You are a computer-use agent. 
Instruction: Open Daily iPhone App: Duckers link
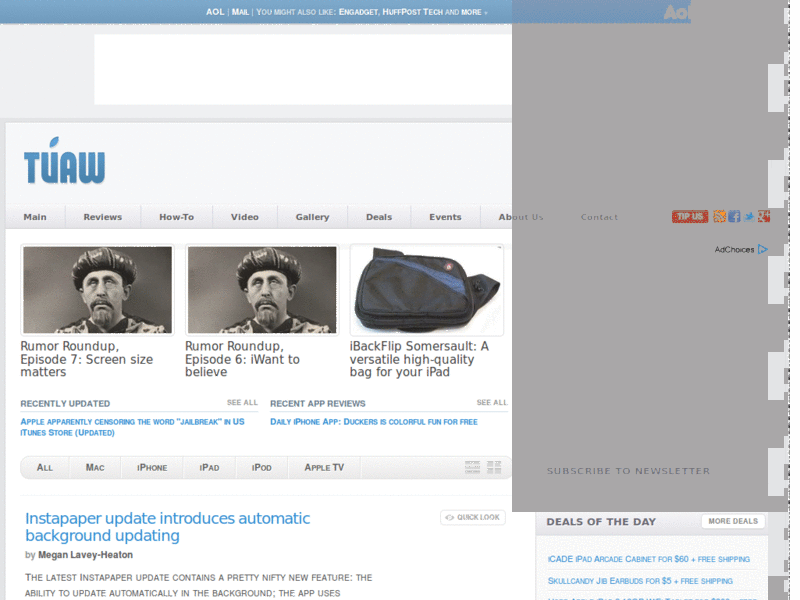click(374, 422)
